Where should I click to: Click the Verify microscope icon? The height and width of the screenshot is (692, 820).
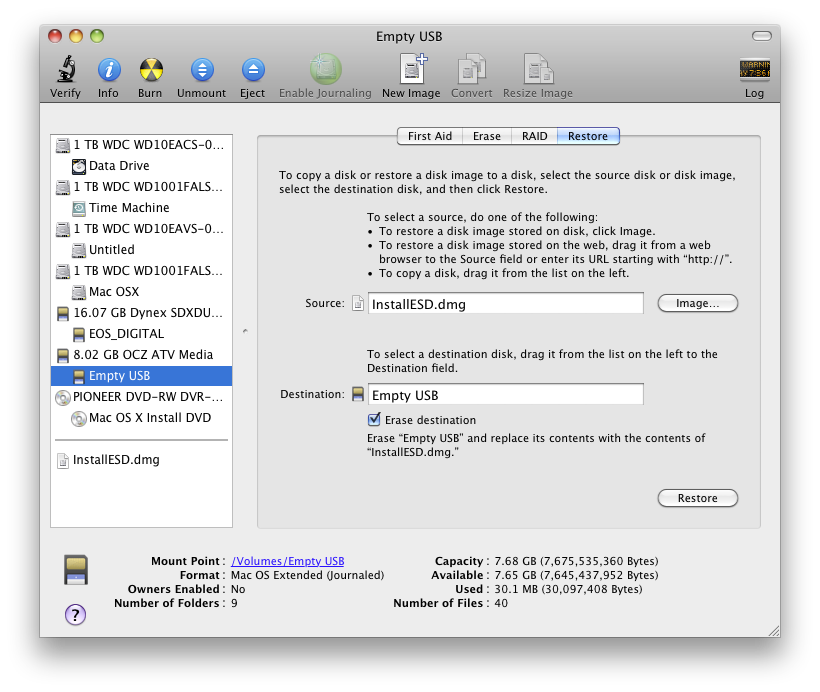coord(65,70)
